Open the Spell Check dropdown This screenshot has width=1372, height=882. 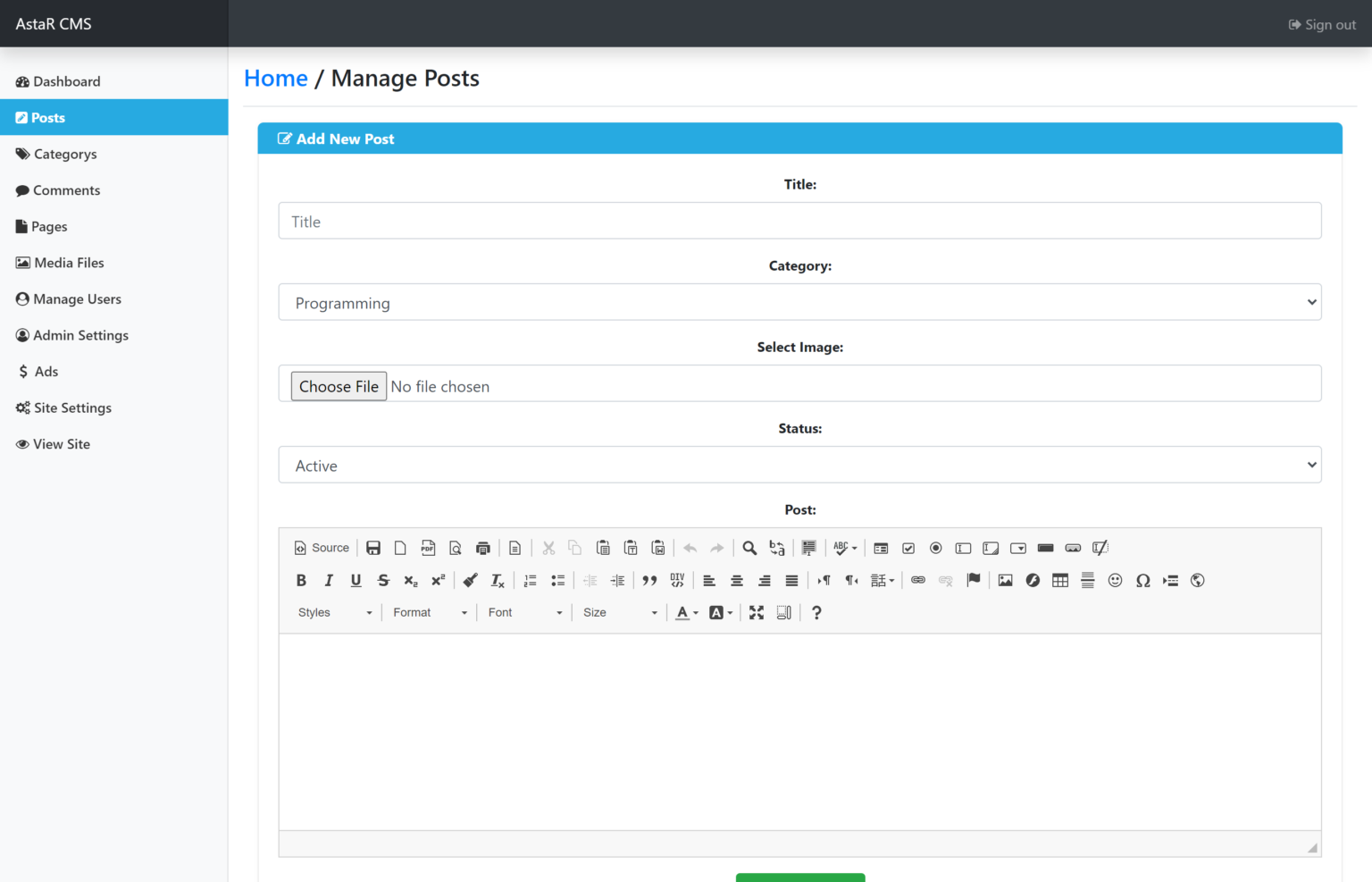[845, 548]
